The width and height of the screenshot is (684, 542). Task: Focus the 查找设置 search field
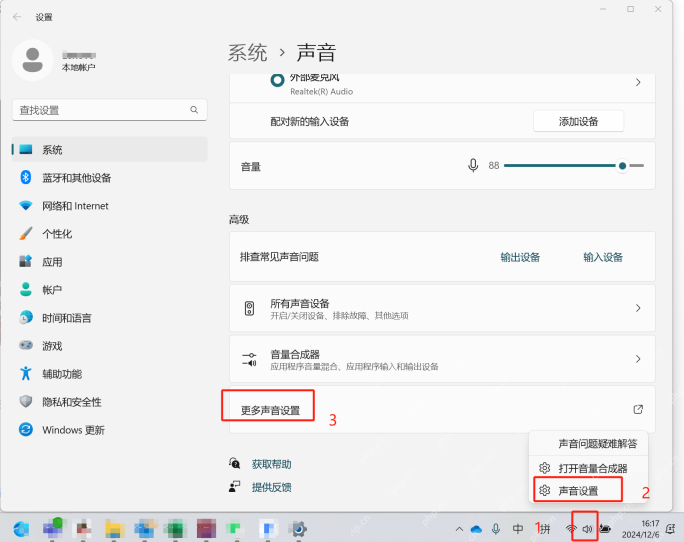coord(109,110)
